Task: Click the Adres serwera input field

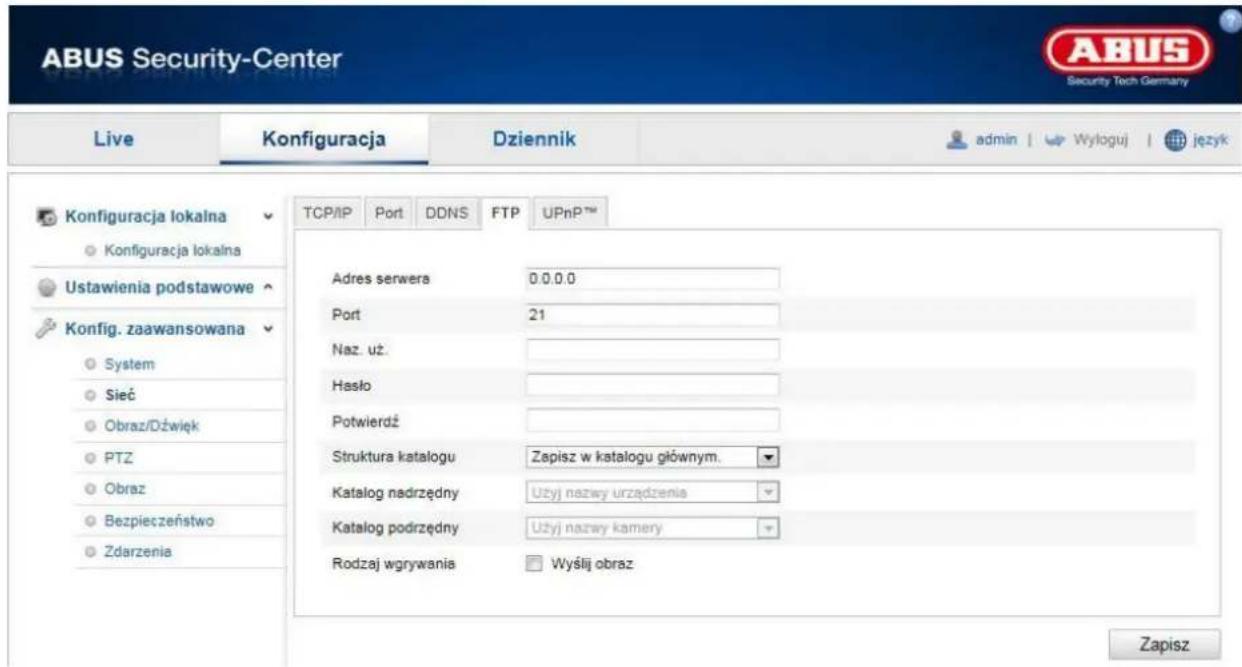Action: 651,278
